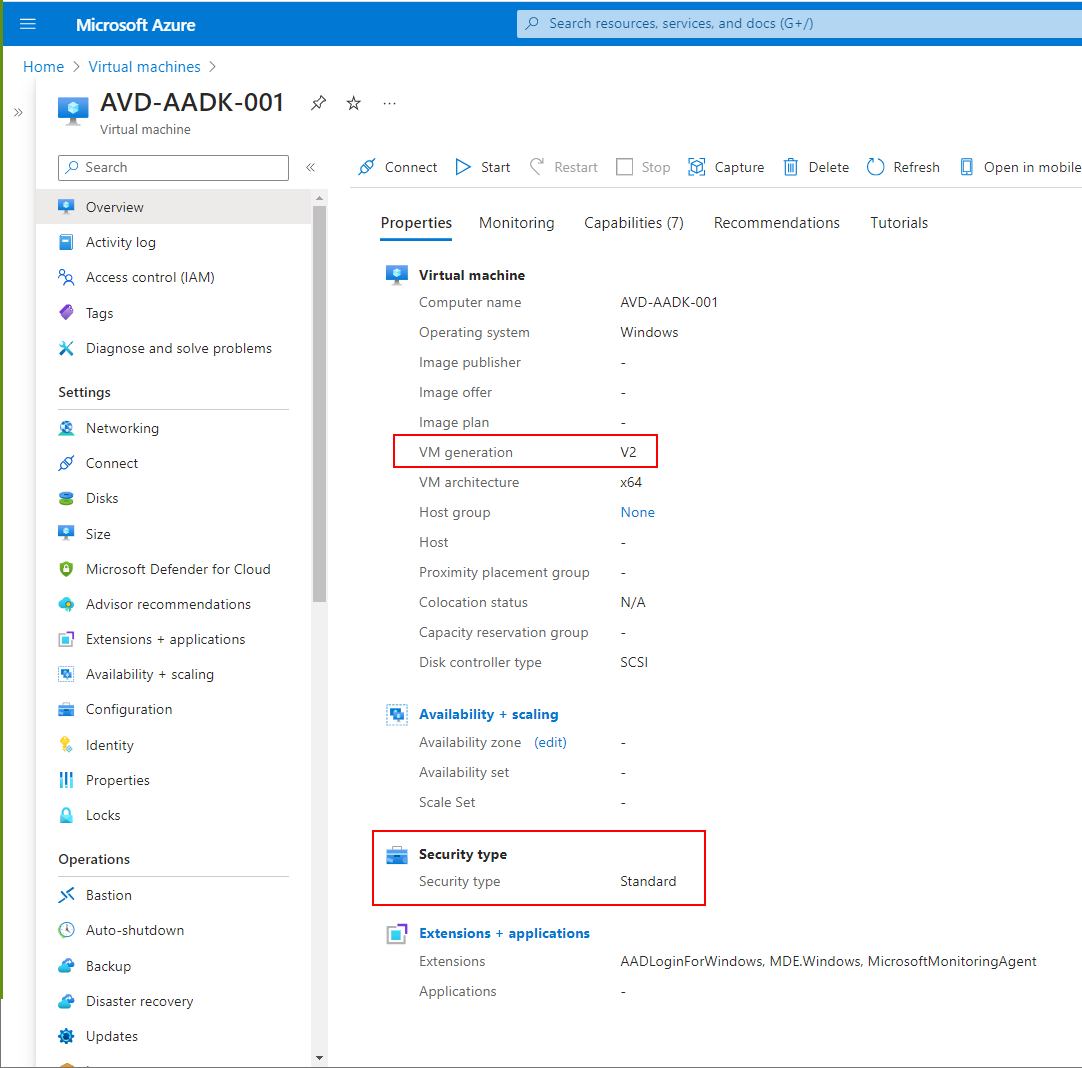Viewport: 1082px width, 1068px height.
Task: Open the Host group None link
Action: click(638, 512)
